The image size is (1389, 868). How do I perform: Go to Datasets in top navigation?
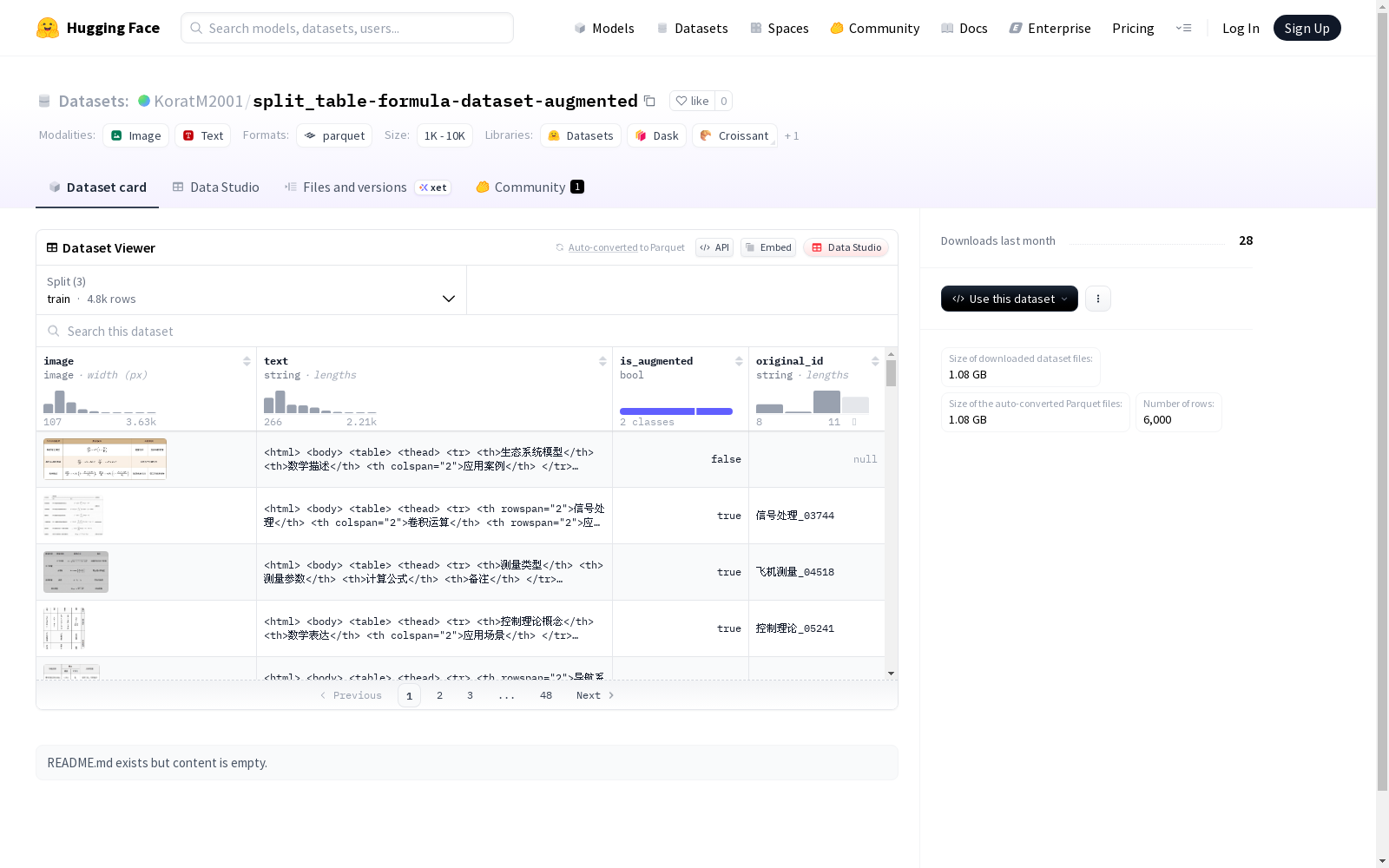pyautogui.click(x=692, y=28)
